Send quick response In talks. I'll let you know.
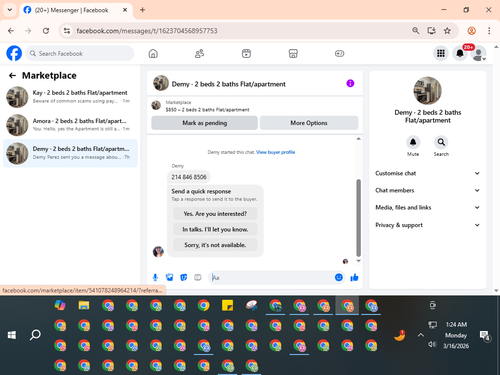This screenshot has width=500, height=375. coord(215,229)
